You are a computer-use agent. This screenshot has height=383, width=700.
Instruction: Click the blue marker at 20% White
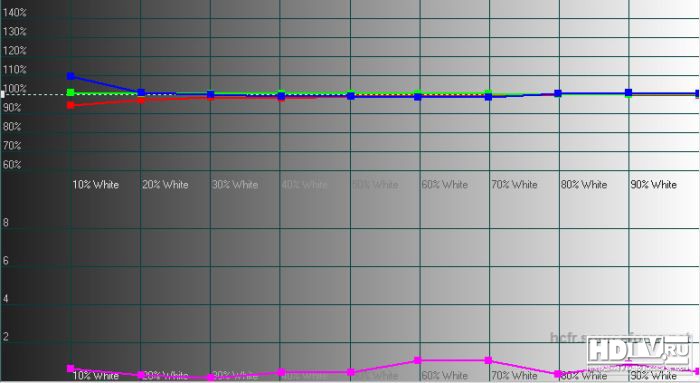(141, 93)
